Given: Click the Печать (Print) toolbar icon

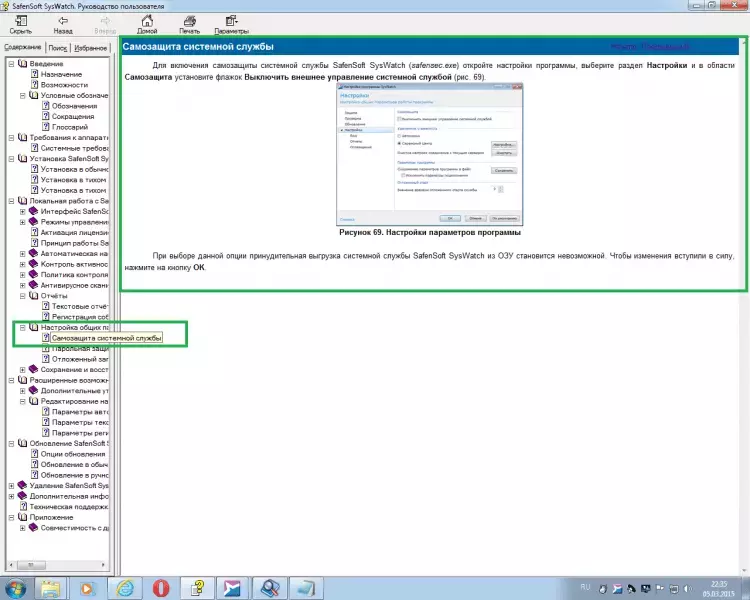Looking at the screenshot, I should pyautogui.click(x=189, y=24).
